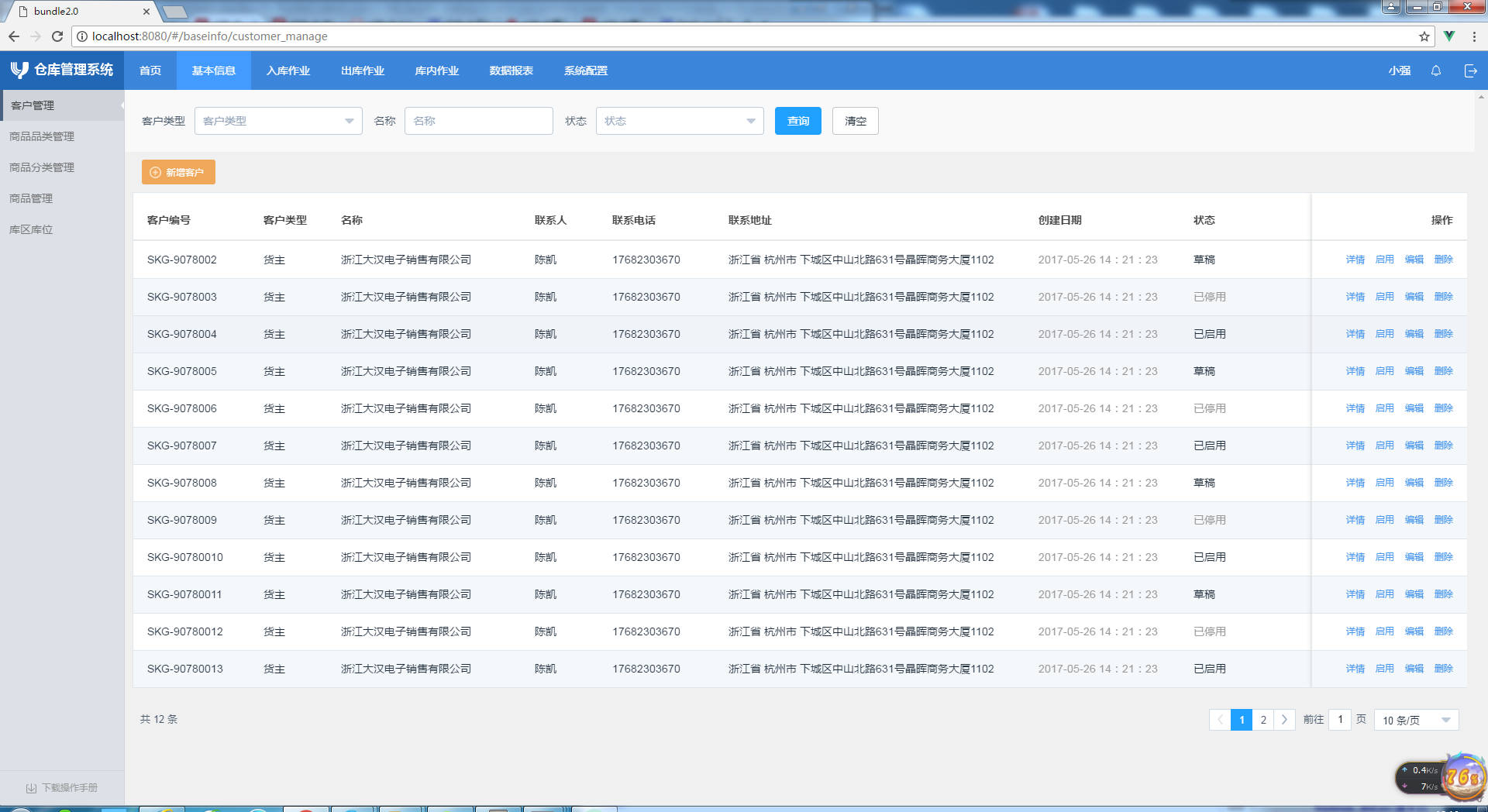Go to the 库内作业 nav tab

pyautogui.click(x=437, y=71)
